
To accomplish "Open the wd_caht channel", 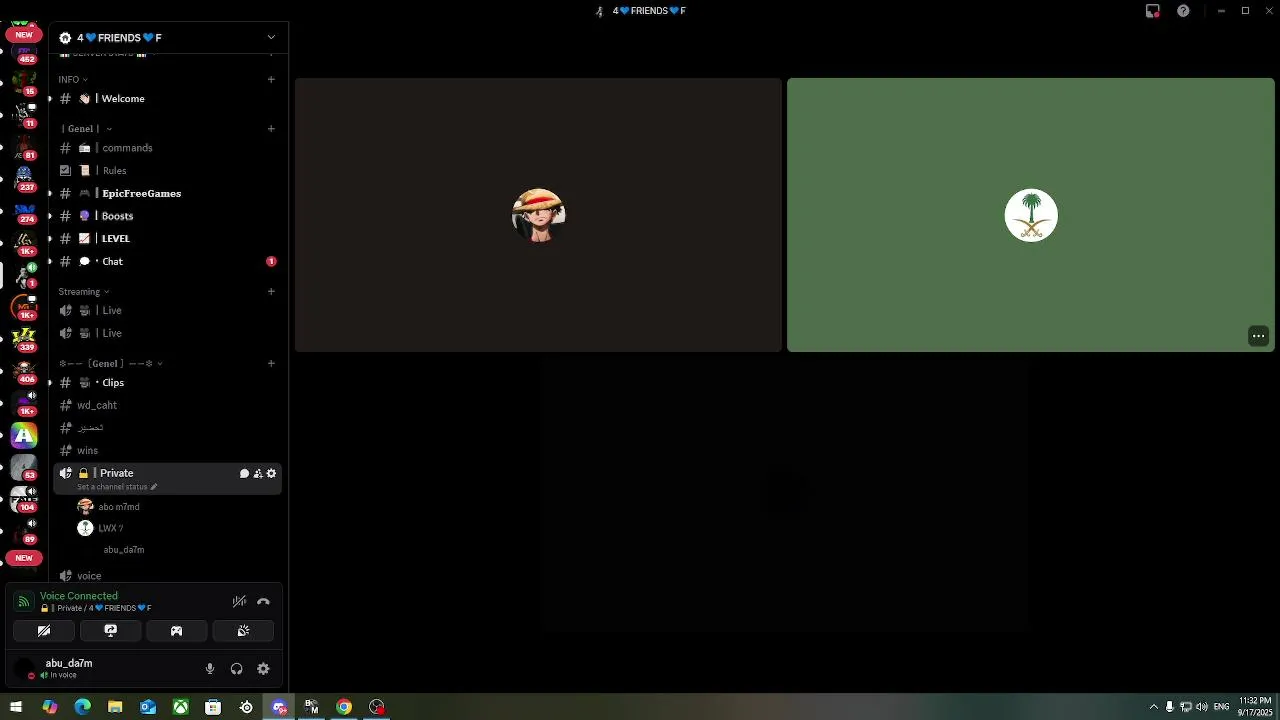I will point(167,406).
